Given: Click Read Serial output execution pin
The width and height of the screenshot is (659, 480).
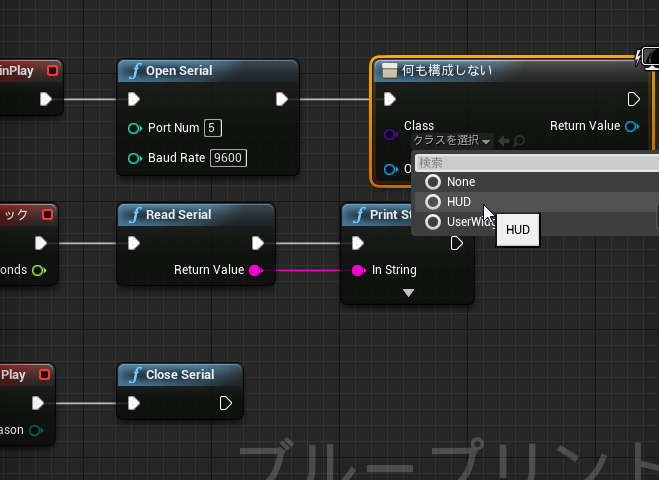Looking at the screenshot, I should tap(258, 243).
